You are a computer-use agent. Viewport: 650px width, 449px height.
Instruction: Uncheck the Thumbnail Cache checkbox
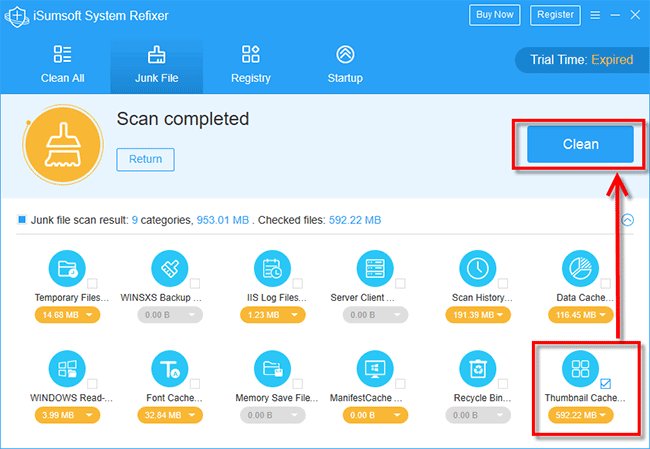[606, 383]
